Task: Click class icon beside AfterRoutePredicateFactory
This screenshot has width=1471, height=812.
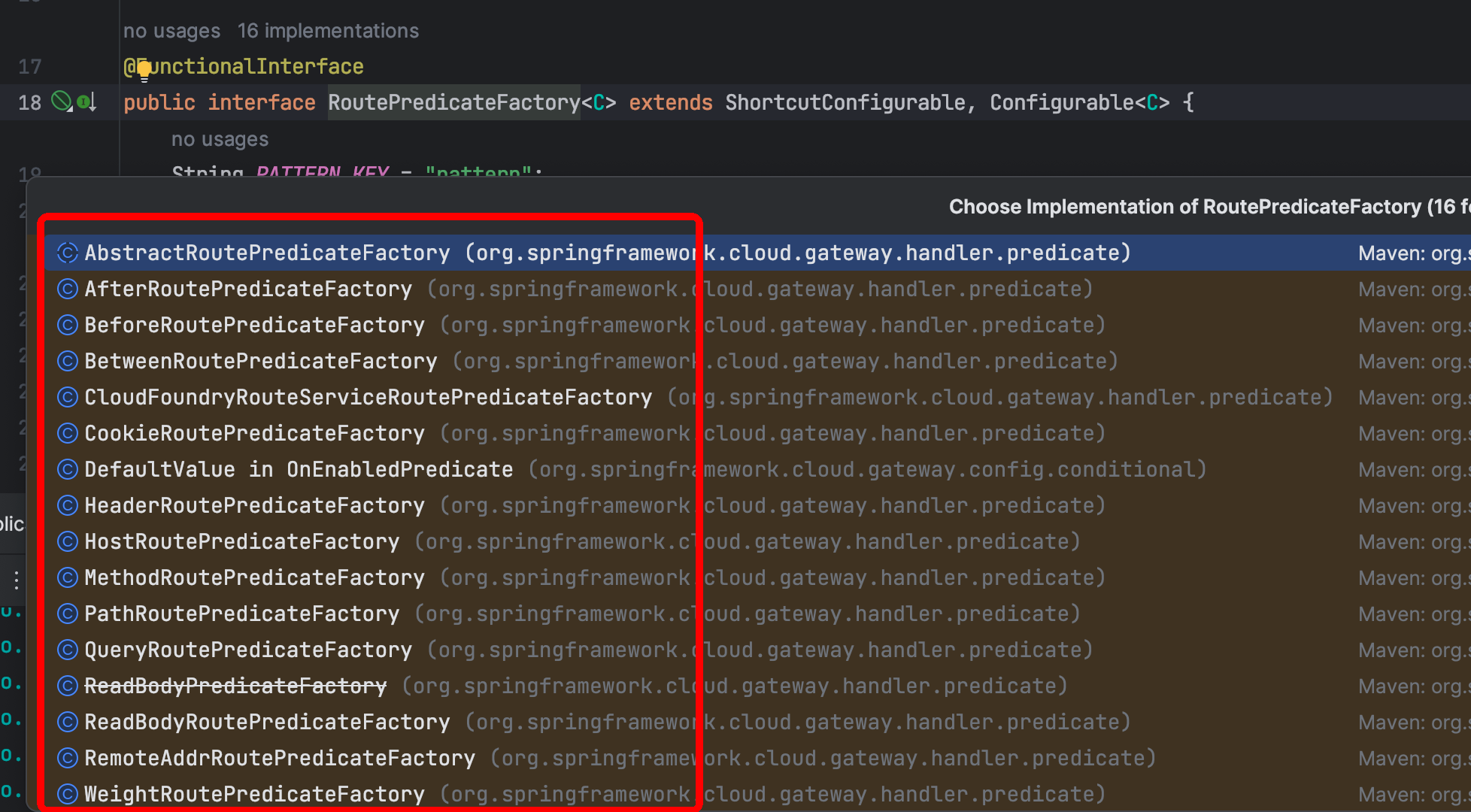Action: 68,289
